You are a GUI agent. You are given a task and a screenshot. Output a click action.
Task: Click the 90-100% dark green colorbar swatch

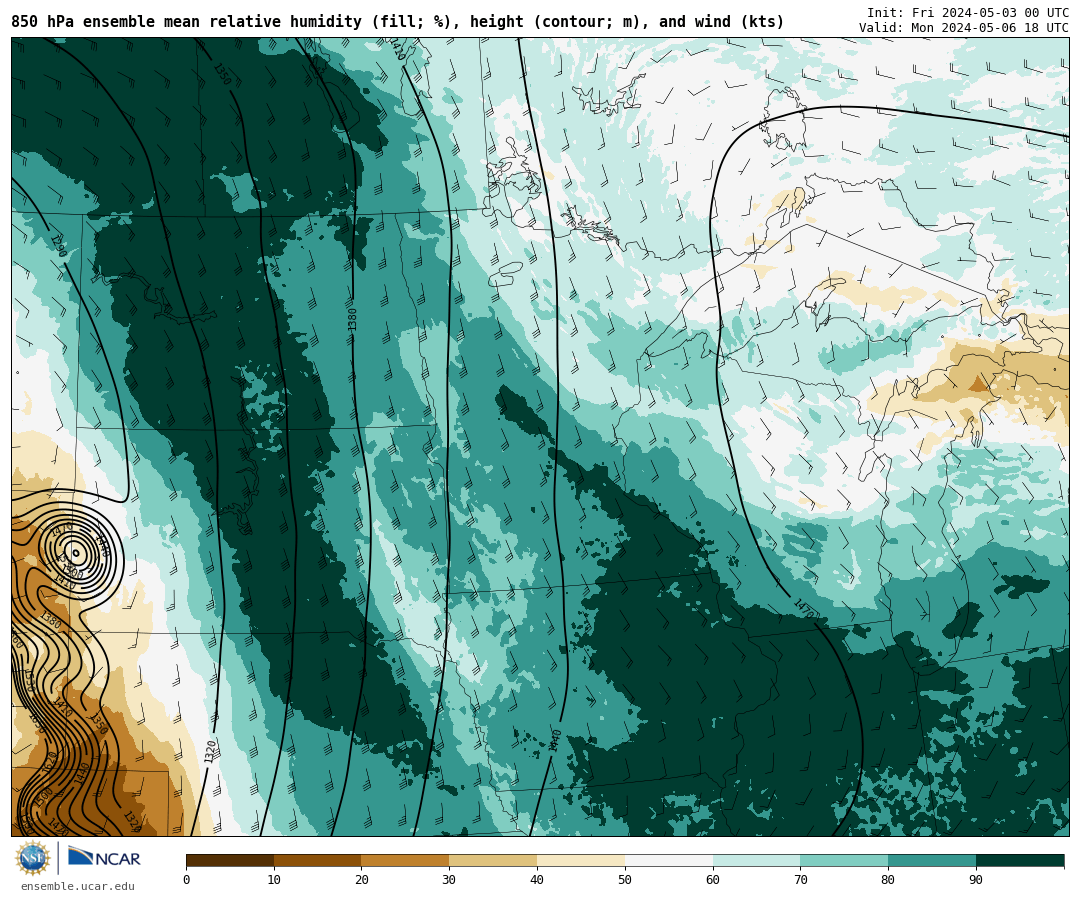coord(1020,860)
